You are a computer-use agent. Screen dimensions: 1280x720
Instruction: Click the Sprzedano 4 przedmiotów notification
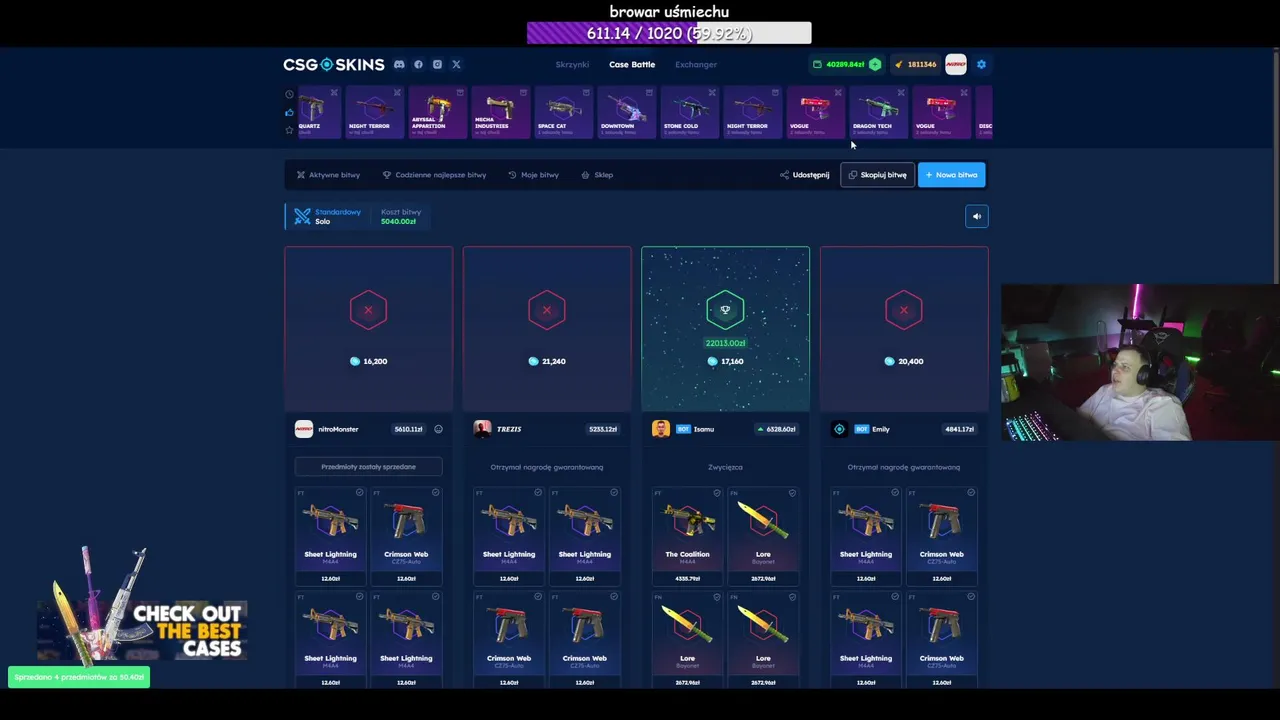79,677
